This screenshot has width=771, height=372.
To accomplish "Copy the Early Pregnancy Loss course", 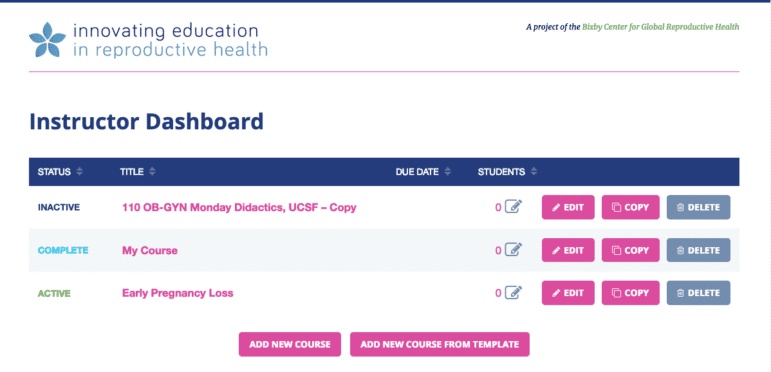I will (630, 293).
